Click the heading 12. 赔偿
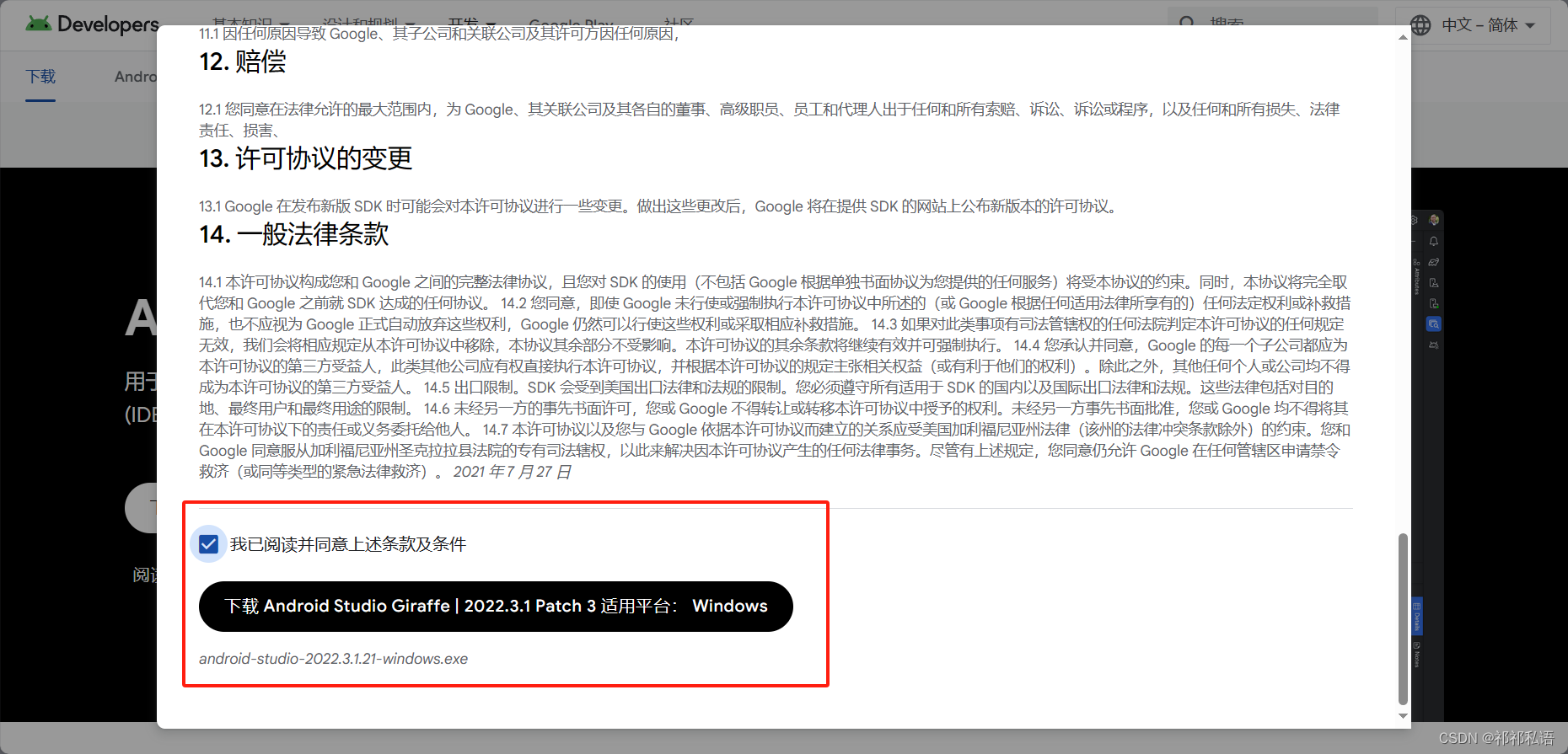Viewport: 1568px width, 754px height. point(243,61)
